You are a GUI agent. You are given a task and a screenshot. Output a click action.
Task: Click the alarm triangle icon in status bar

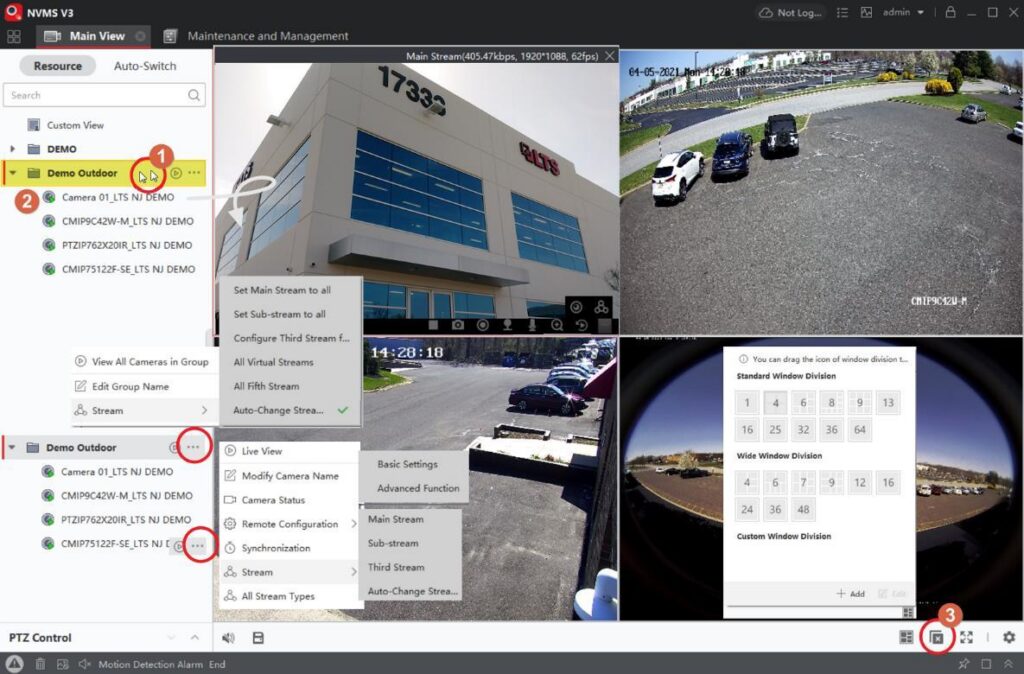pos(14,664)
